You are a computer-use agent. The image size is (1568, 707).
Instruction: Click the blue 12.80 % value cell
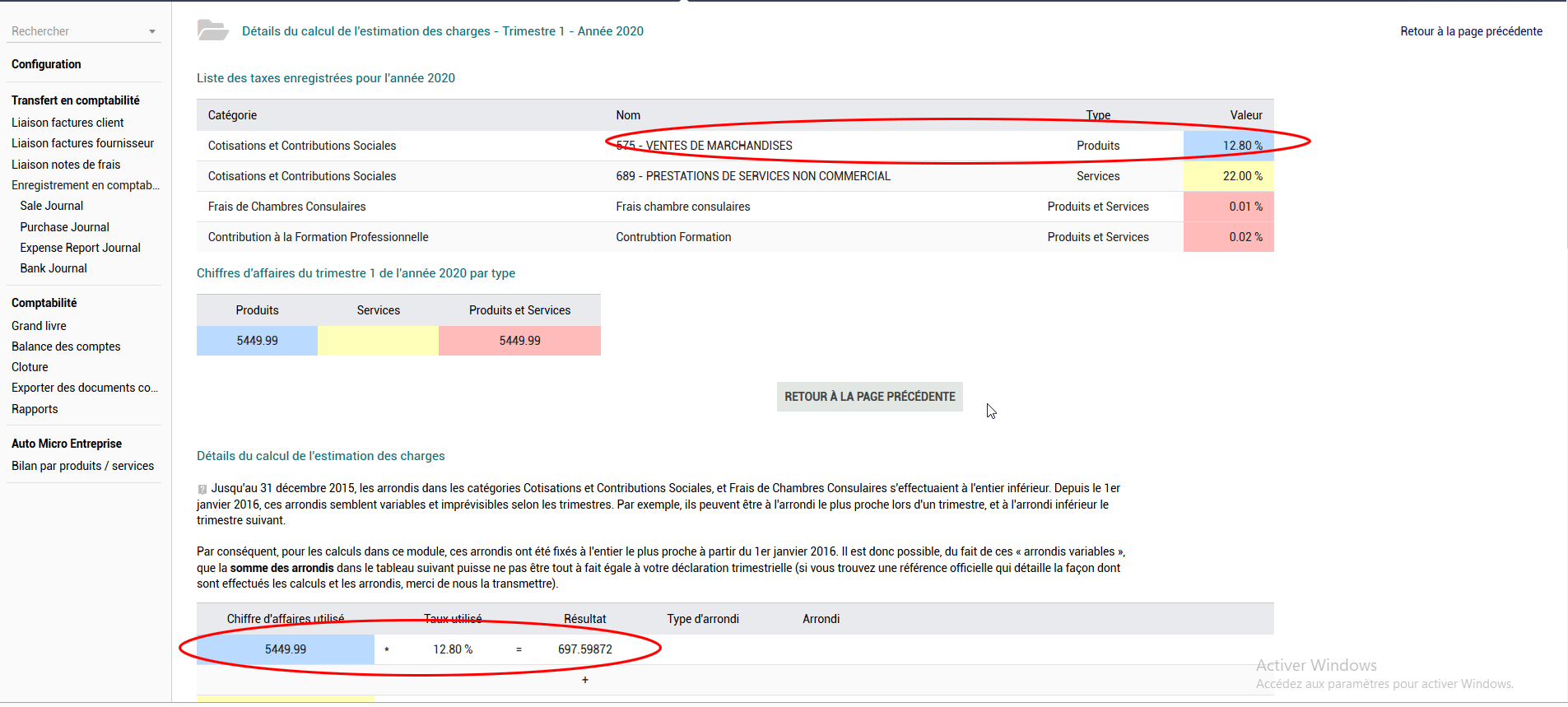coord(1228,146)
